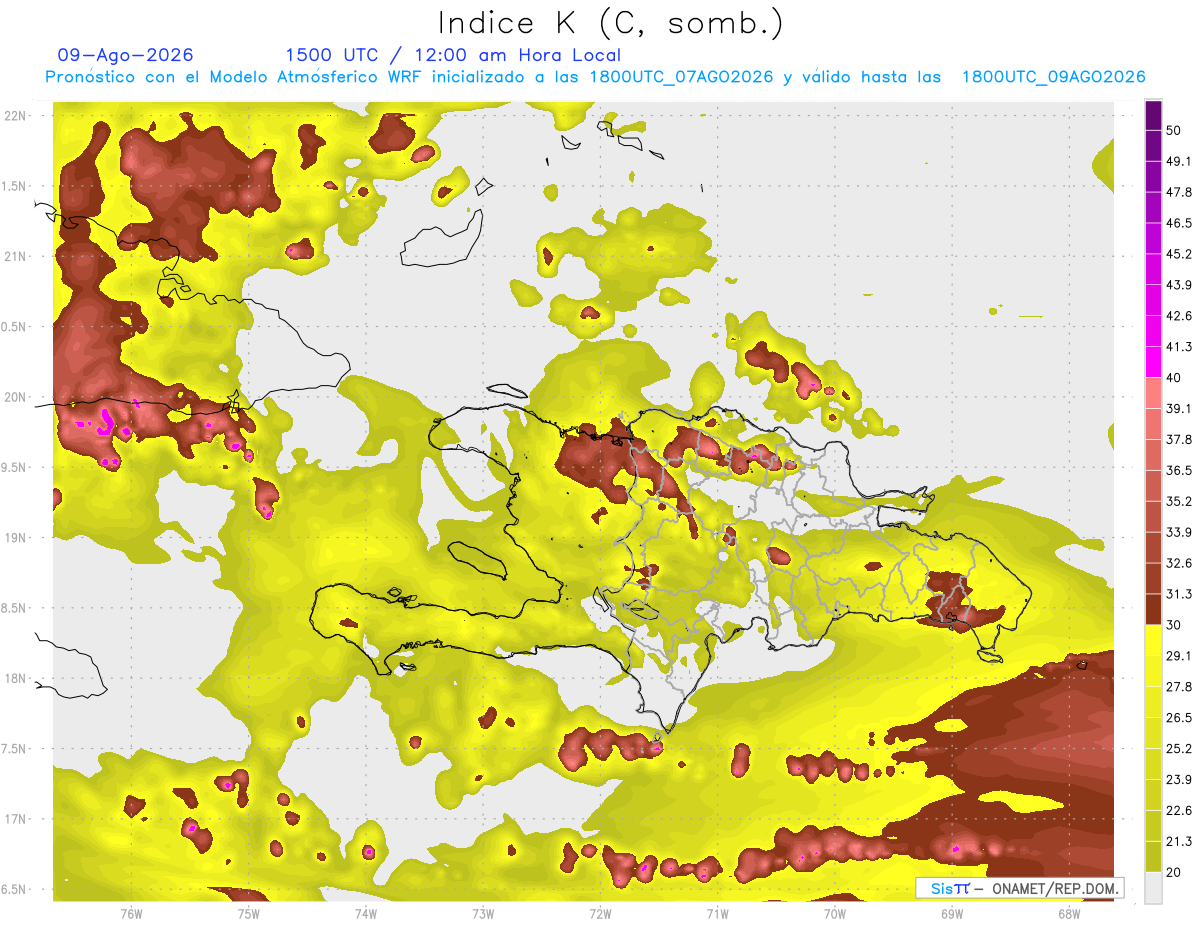Click the color scale label '25.2'
The width and height of the screenshot is (1200, 927).
pos(1179,748)
